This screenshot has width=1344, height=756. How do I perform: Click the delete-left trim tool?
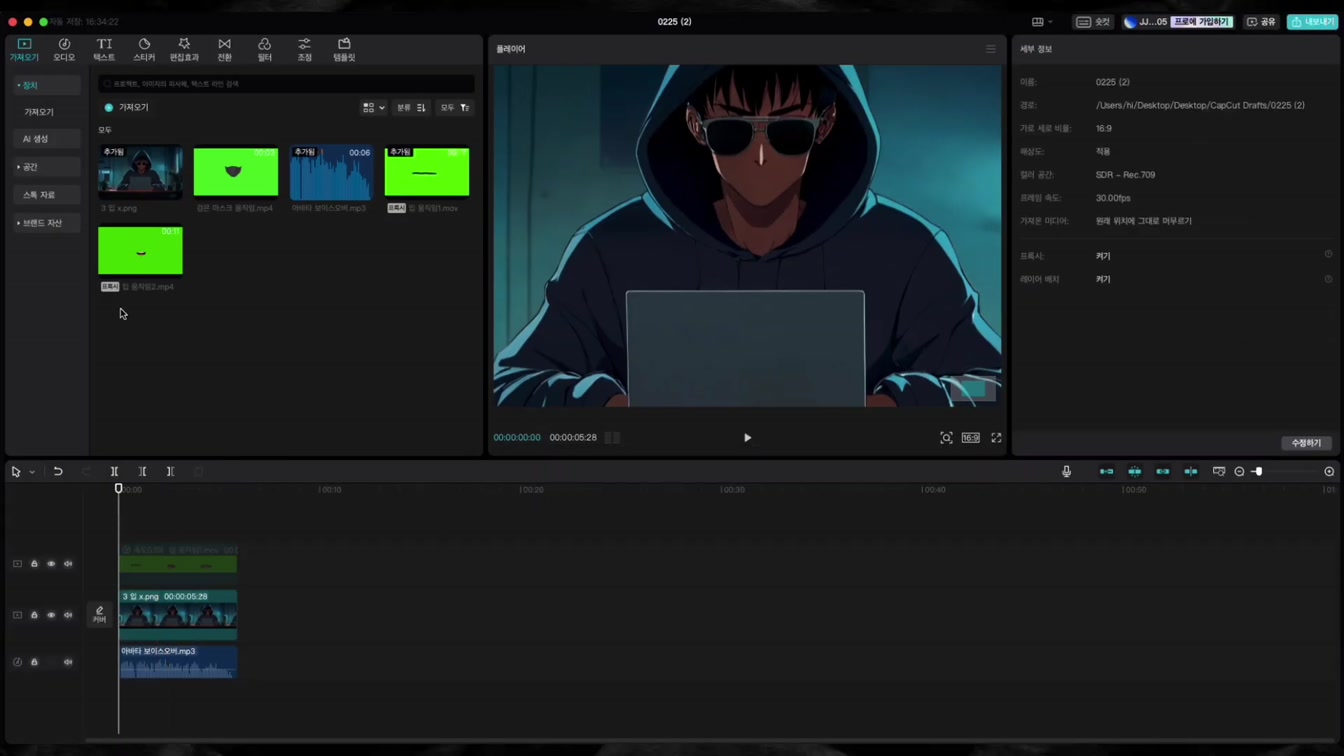point(142,472)
